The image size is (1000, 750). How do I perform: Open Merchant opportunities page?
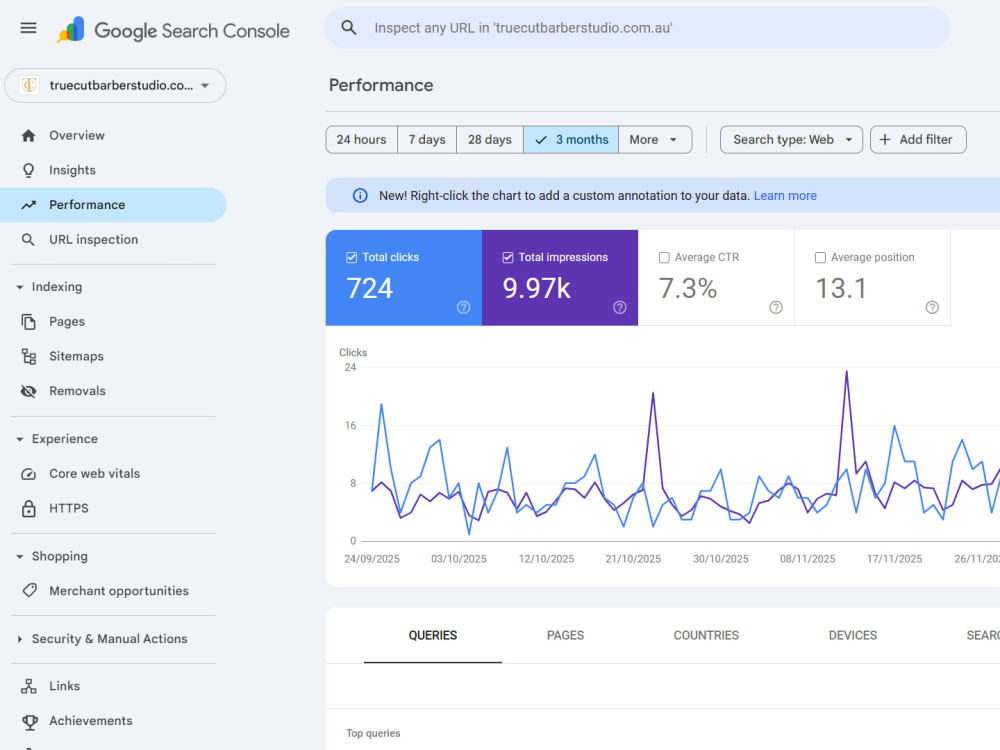point(114,591)
